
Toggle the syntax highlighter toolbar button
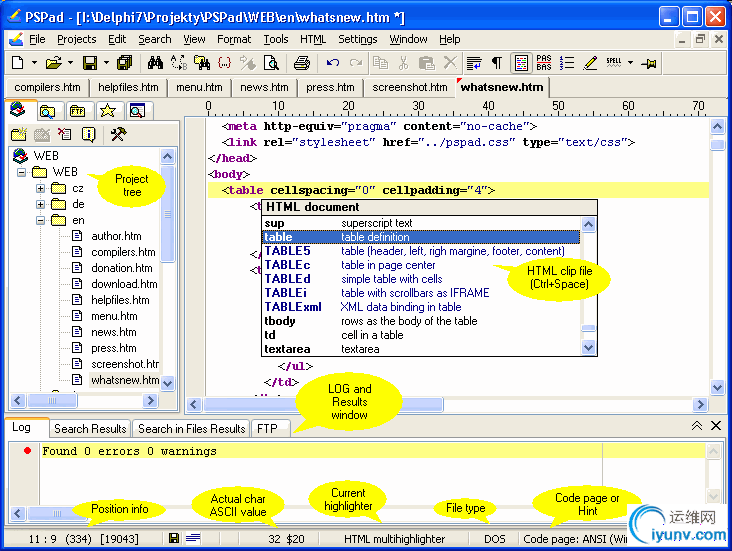[521, 63]
